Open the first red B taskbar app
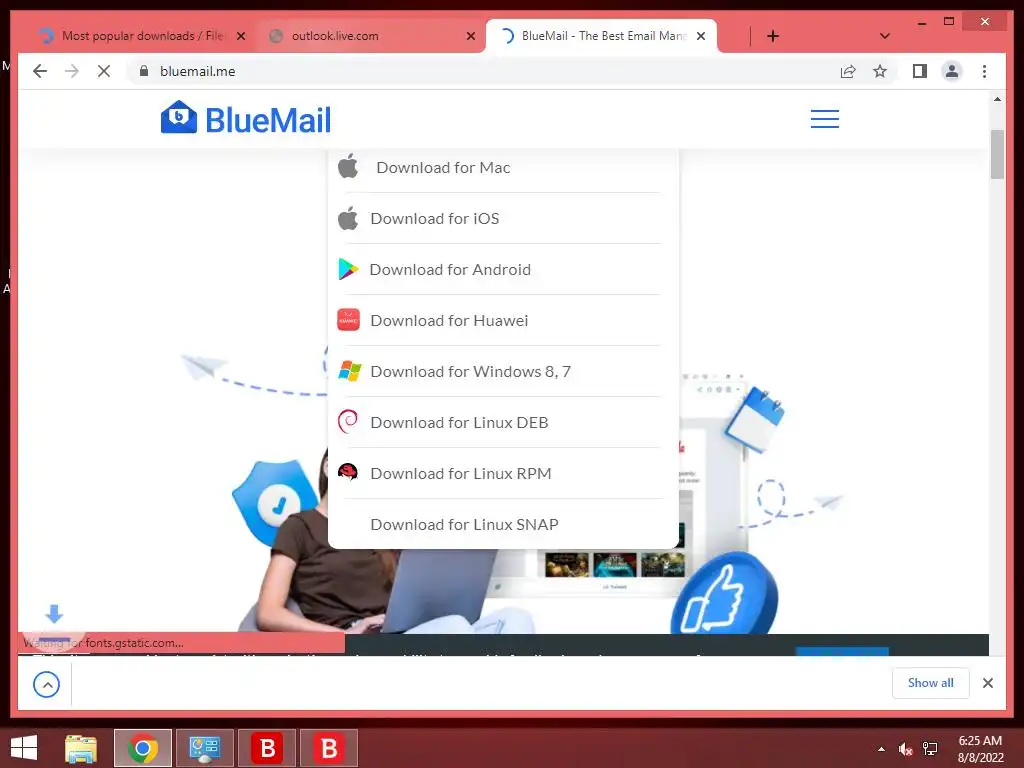Screen dimensions: 1024x768 [x=267, y=748]
